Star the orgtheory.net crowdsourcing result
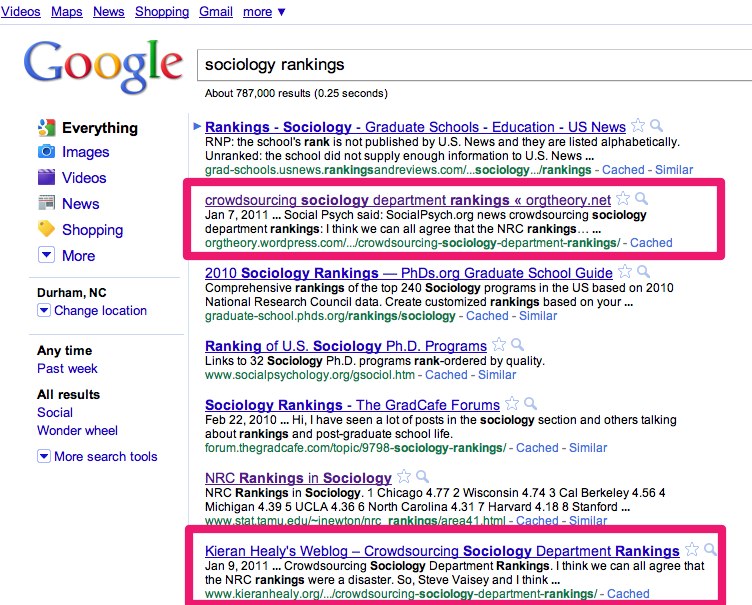Screen dimensions: 752x605 click(x=623, y=199)
